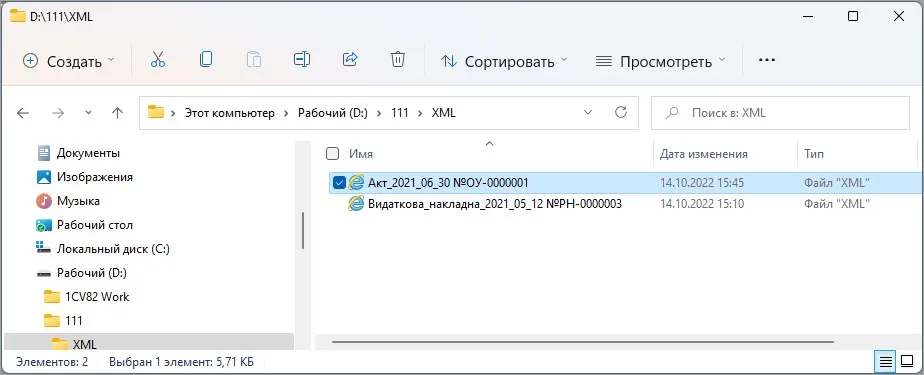Maximize the Explorer window

coord(853,17)
